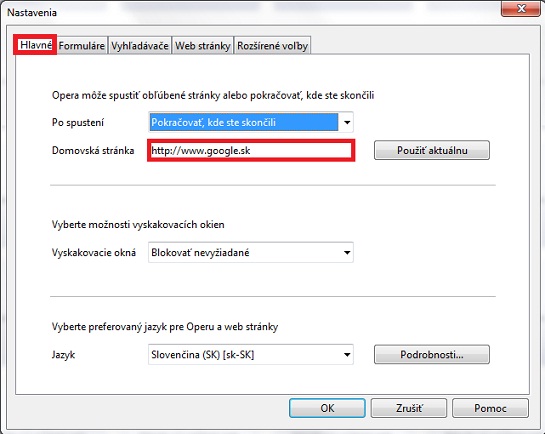Cancel changes with the Zrušiť button

[x=409, y=408]
